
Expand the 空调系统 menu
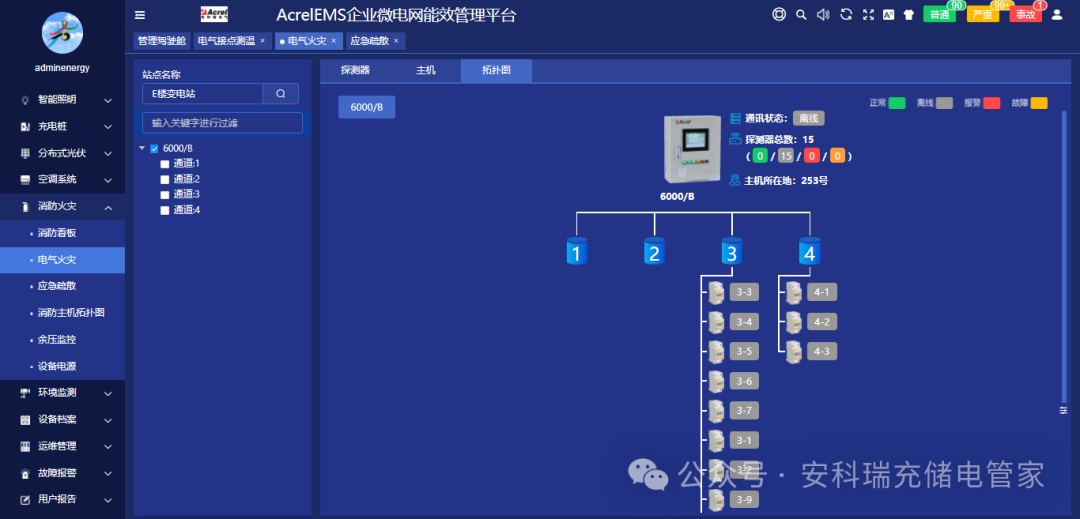click(63, 180)
